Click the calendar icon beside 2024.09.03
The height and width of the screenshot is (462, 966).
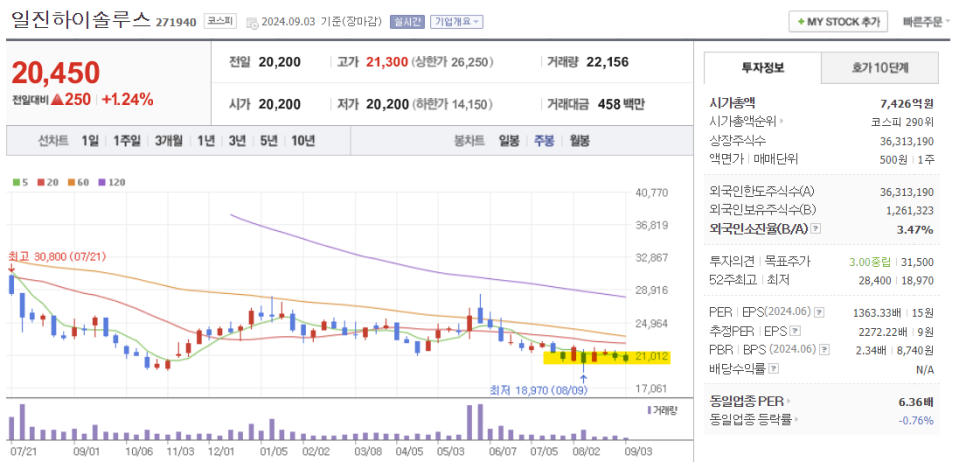coord(251,22)
